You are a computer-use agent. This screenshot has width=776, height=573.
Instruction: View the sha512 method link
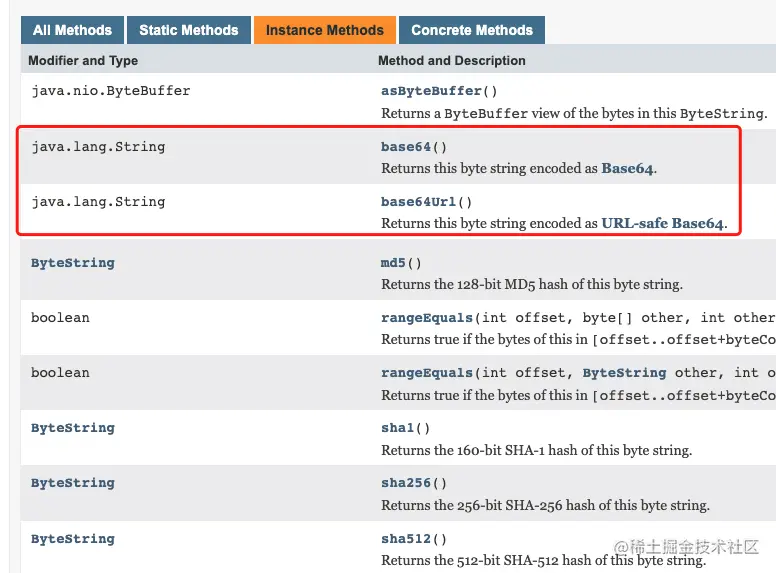[x=405, y=539]
